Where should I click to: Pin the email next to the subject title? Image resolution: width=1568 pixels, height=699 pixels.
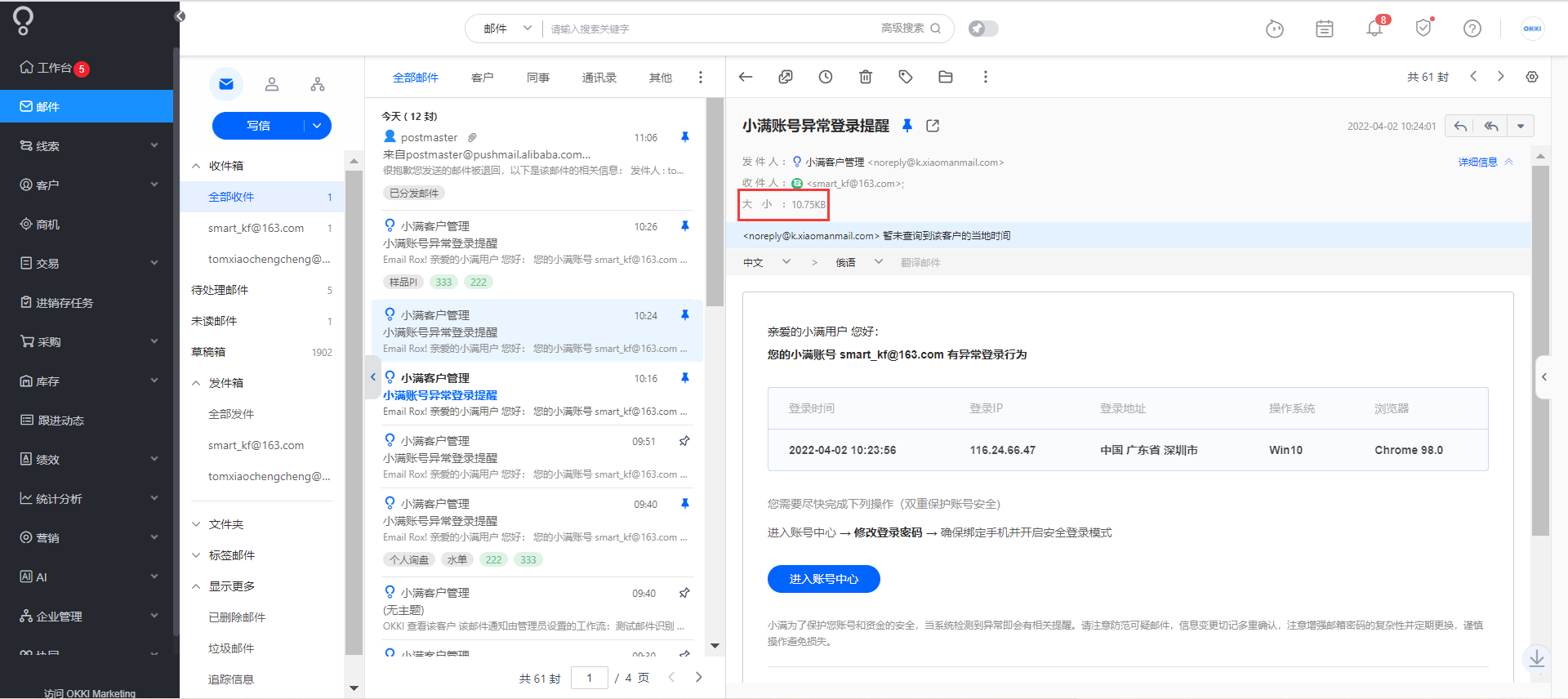(906, 126)
